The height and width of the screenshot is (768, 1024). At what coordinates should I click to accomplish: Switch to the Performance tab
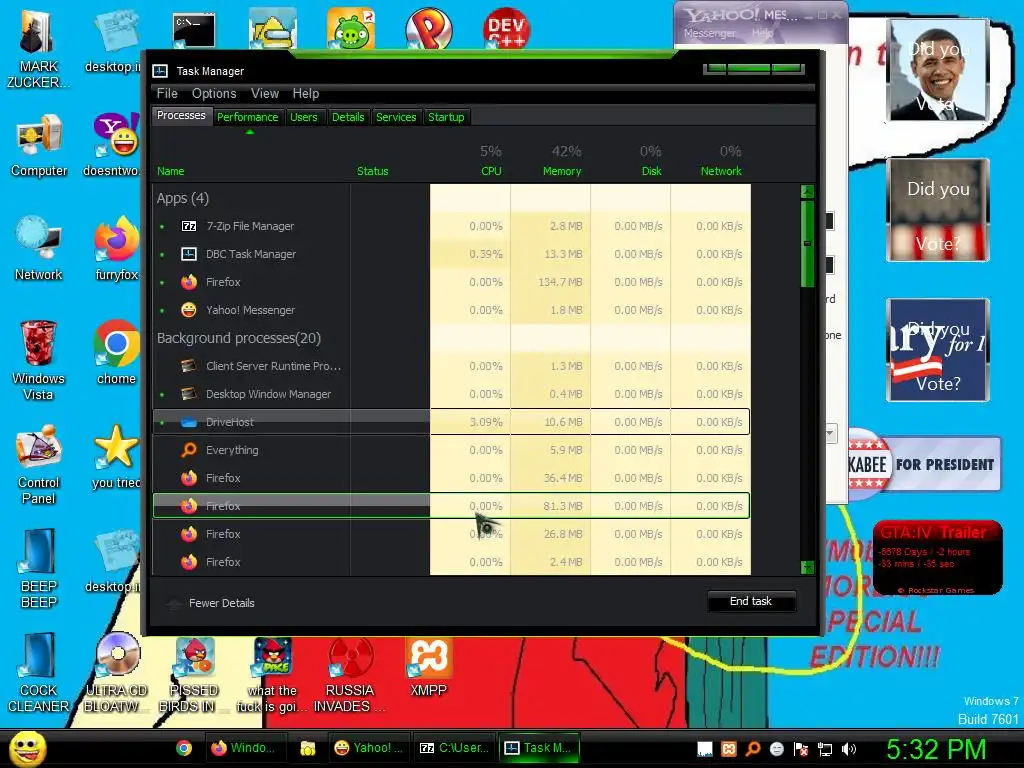tap(248, 117)
